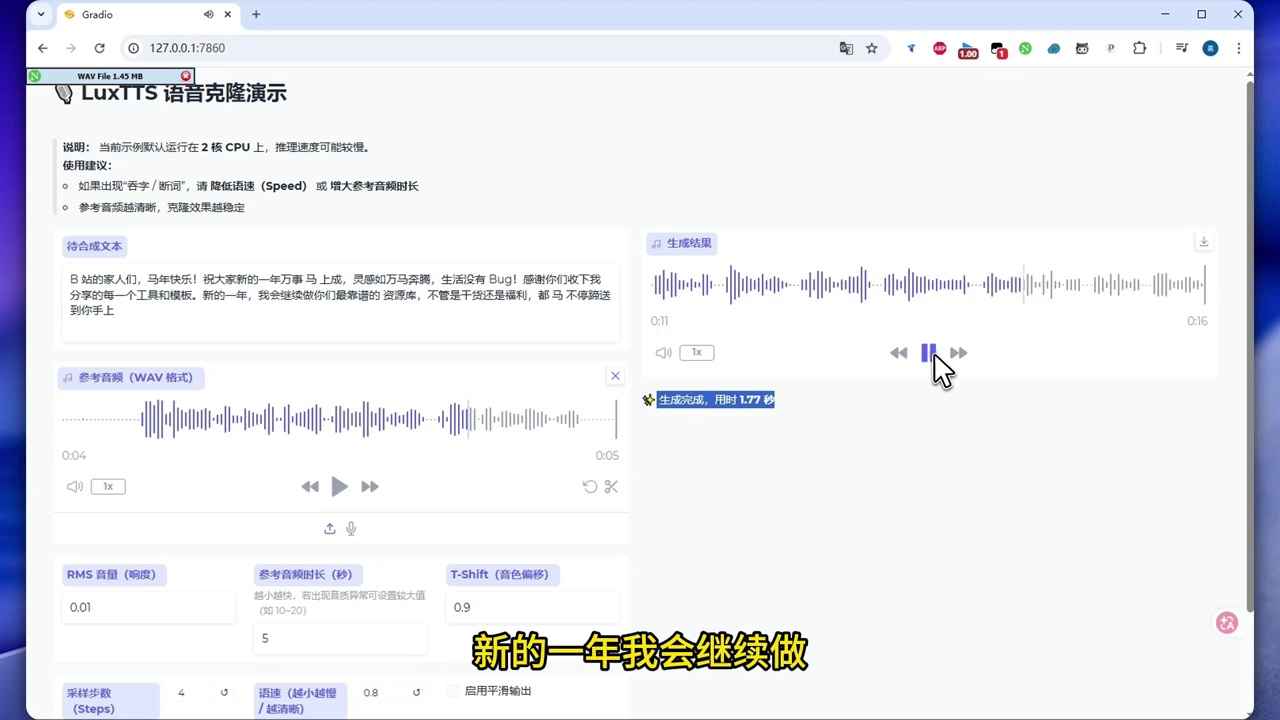Click the page vertical scrollbar

1249,345
